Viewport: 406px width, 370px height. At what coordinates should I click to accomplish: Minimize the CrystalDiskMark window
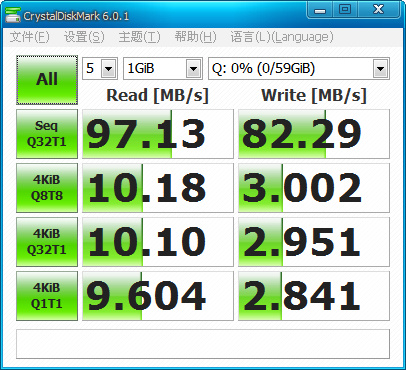(319, 9)
